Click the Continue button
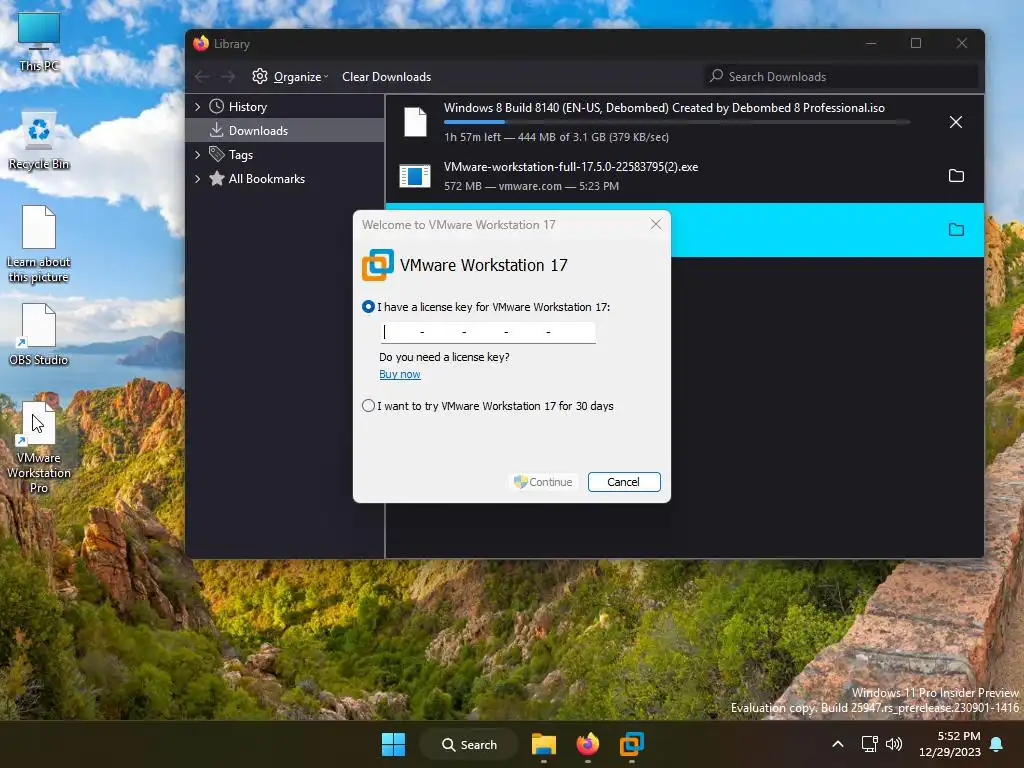The image size is (1024, 768). [543, 482]
